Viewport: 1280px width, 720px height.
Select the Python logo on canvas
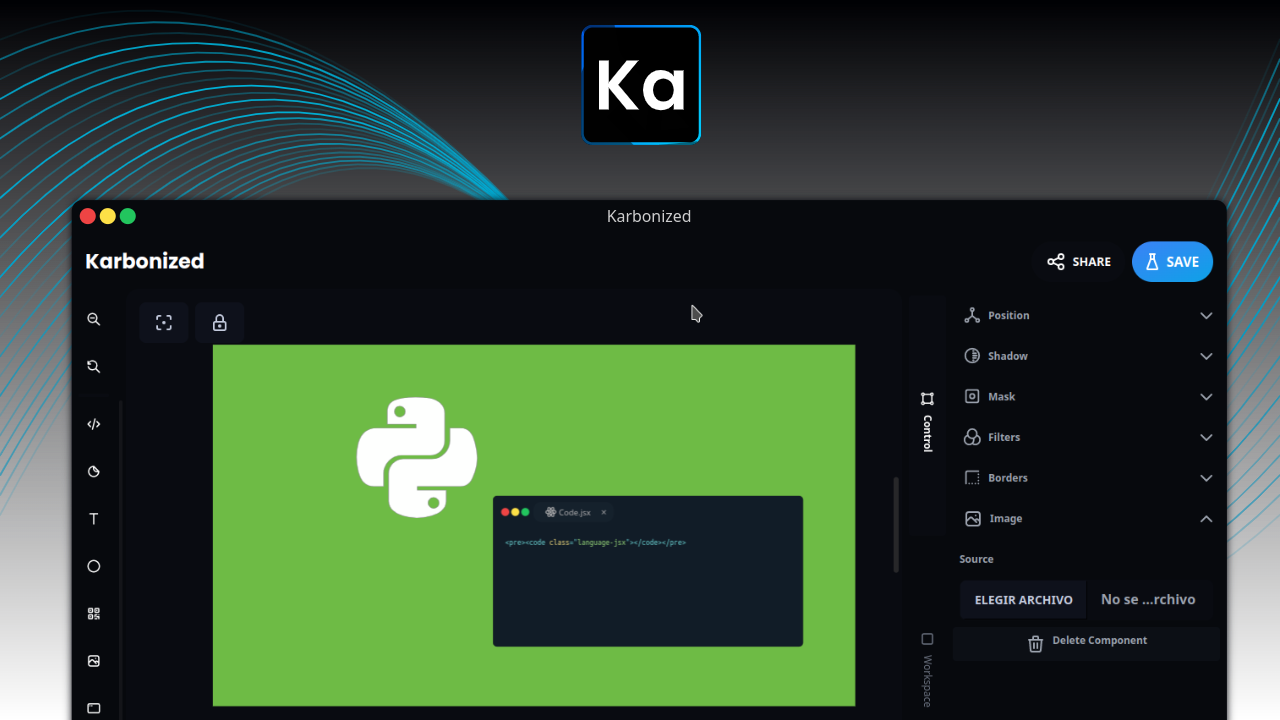417,457
